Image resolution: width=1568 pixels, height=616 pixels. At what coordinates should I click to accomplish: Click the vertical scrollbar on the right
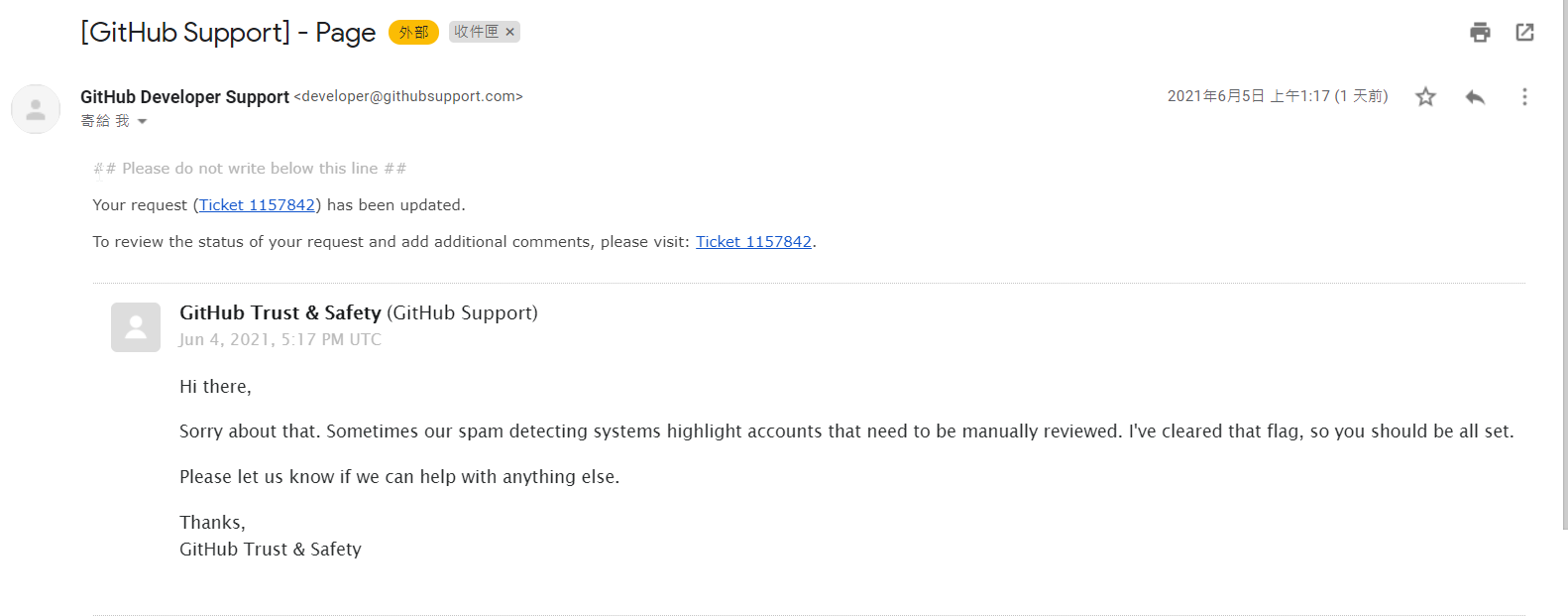(x=1564, y=265)
